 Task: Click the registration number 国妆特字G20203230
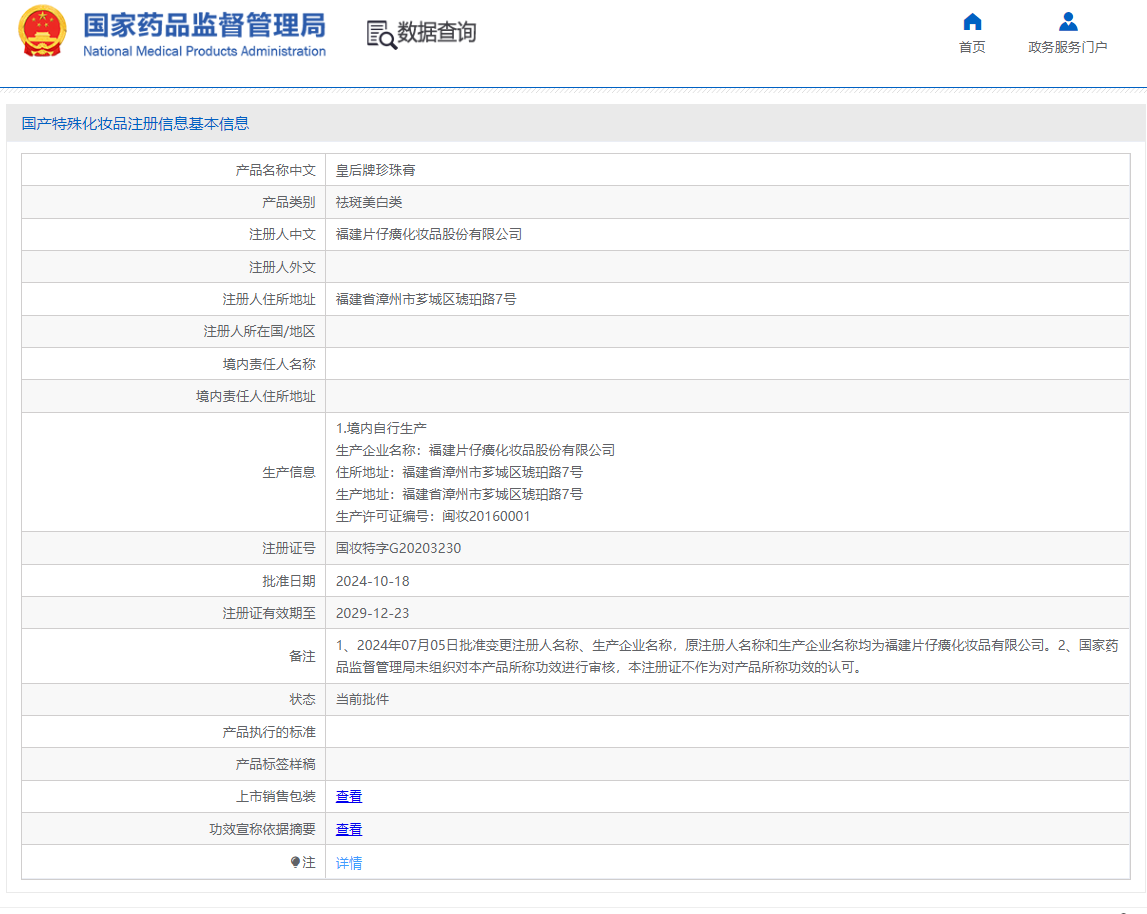click(x=398, y=548)
